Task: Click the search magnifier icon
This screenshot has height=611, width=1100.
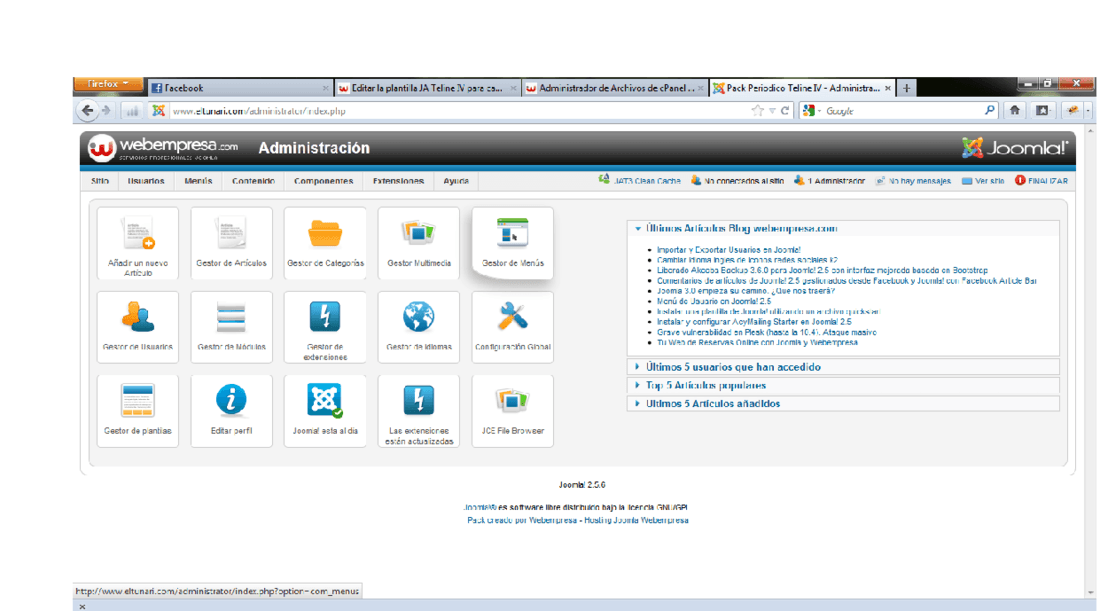Action: click(x=989, y=110)
